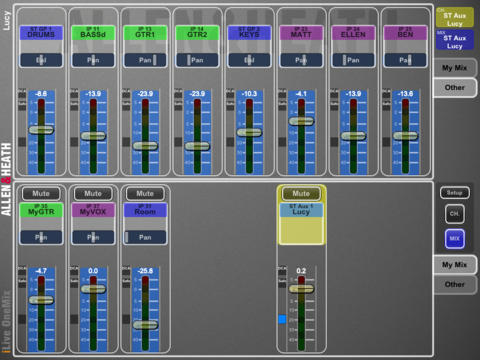Select the KEYS channel label
This screenshot has height=360, width=480.
point(249,33)
